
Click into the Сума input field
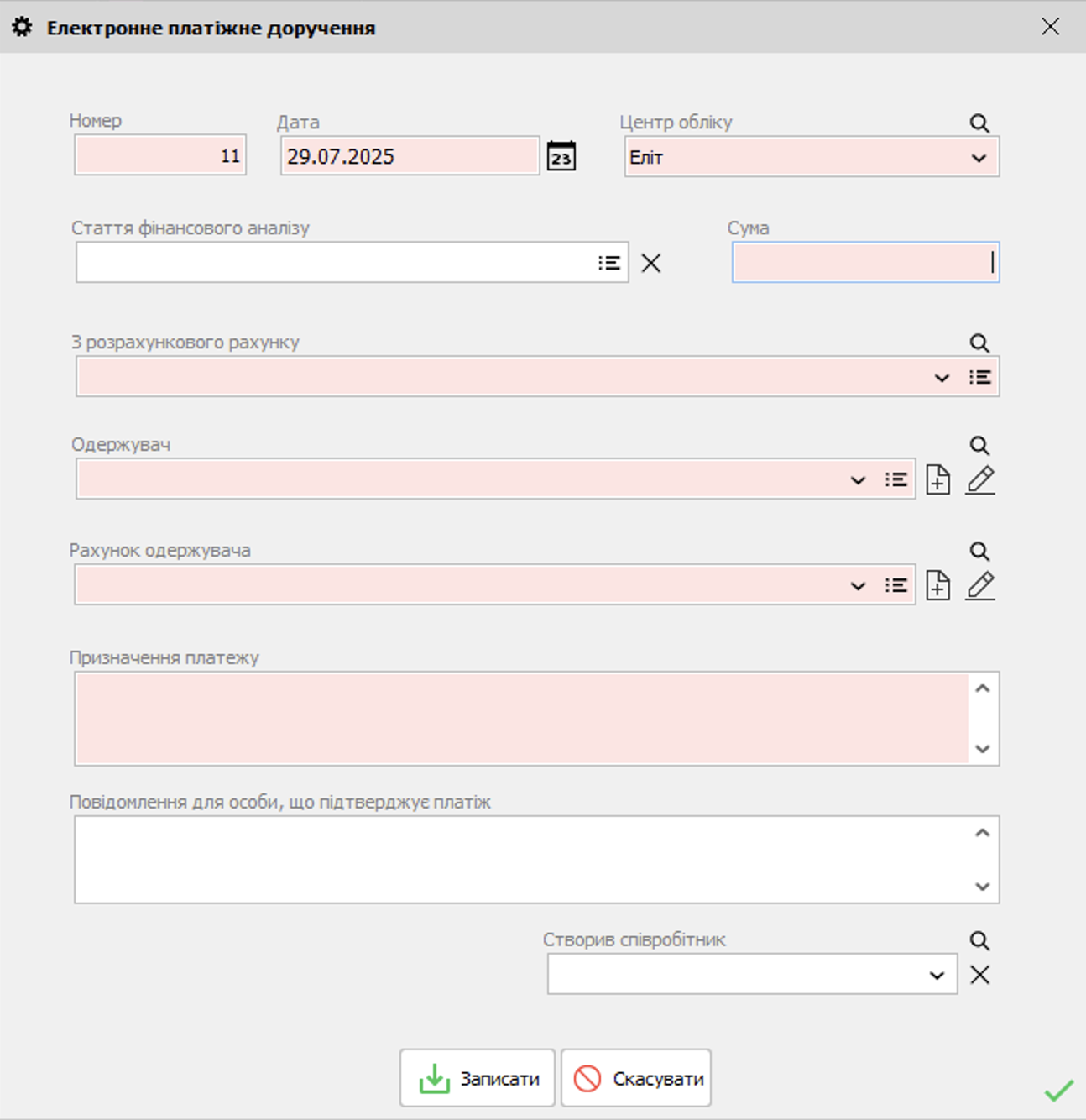coord(864,263)
